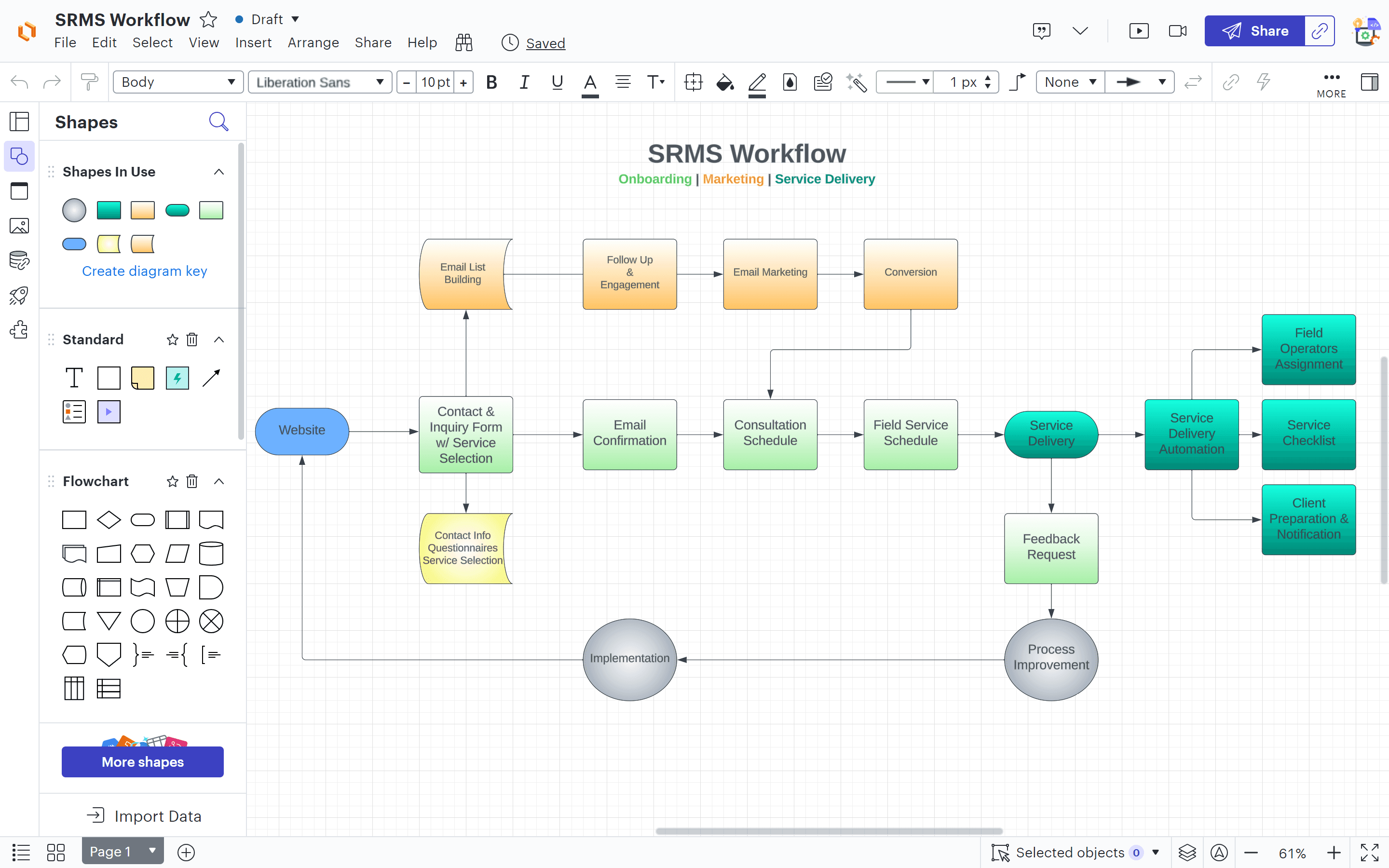Viewport: 1389px width, 868px height.
Task: Open the image sidebar icon
Action: [x=19, y=226]
